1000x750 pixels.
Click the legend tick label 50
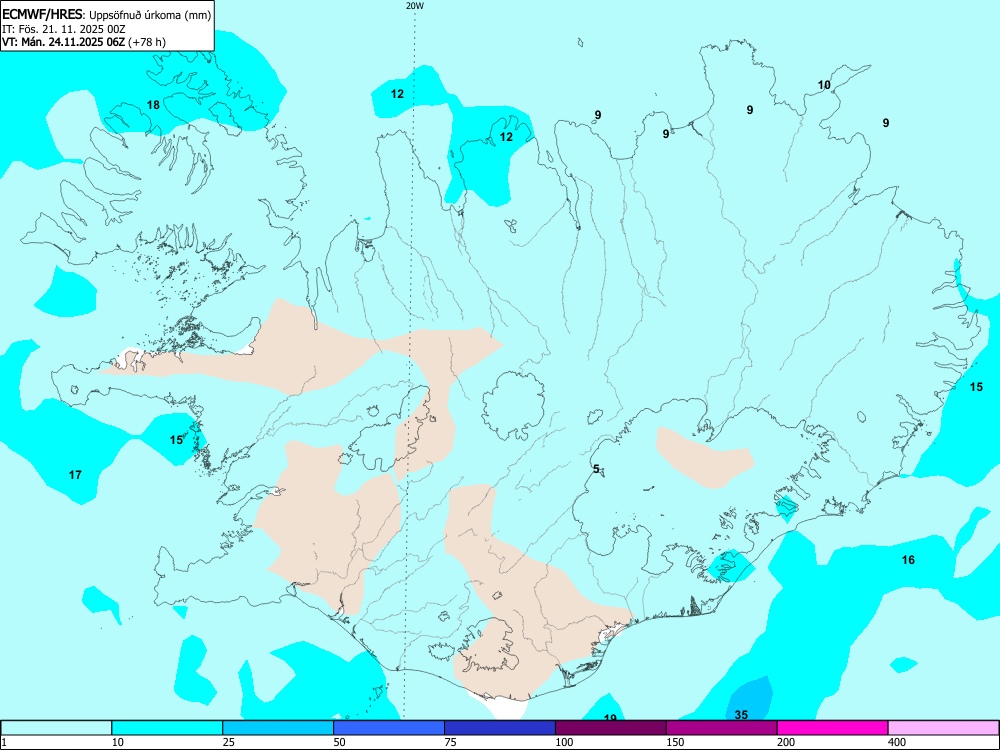339,742
